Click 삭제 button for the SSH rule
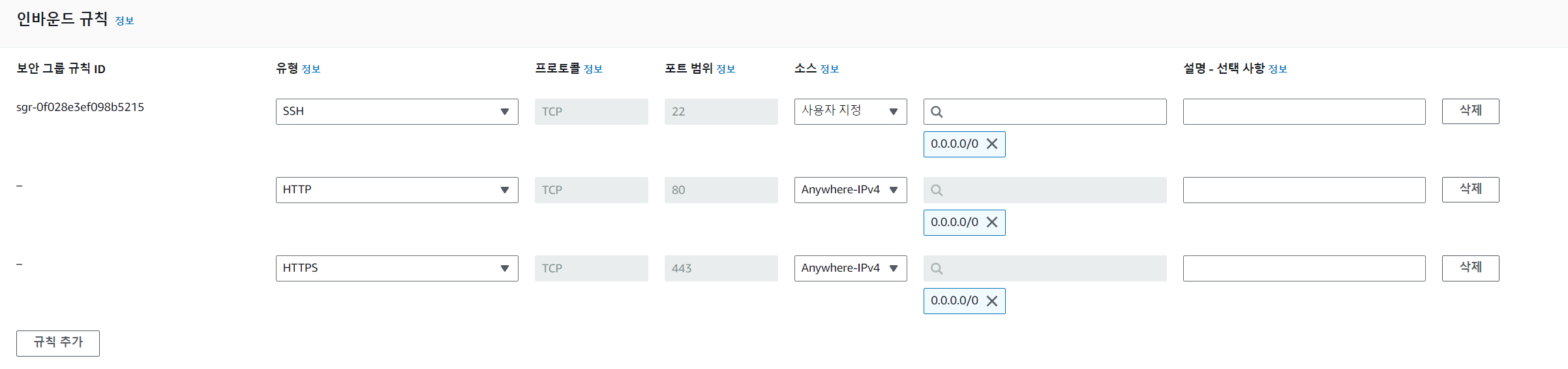This screenshot has width=1568, height=369. coord(1470,111)
